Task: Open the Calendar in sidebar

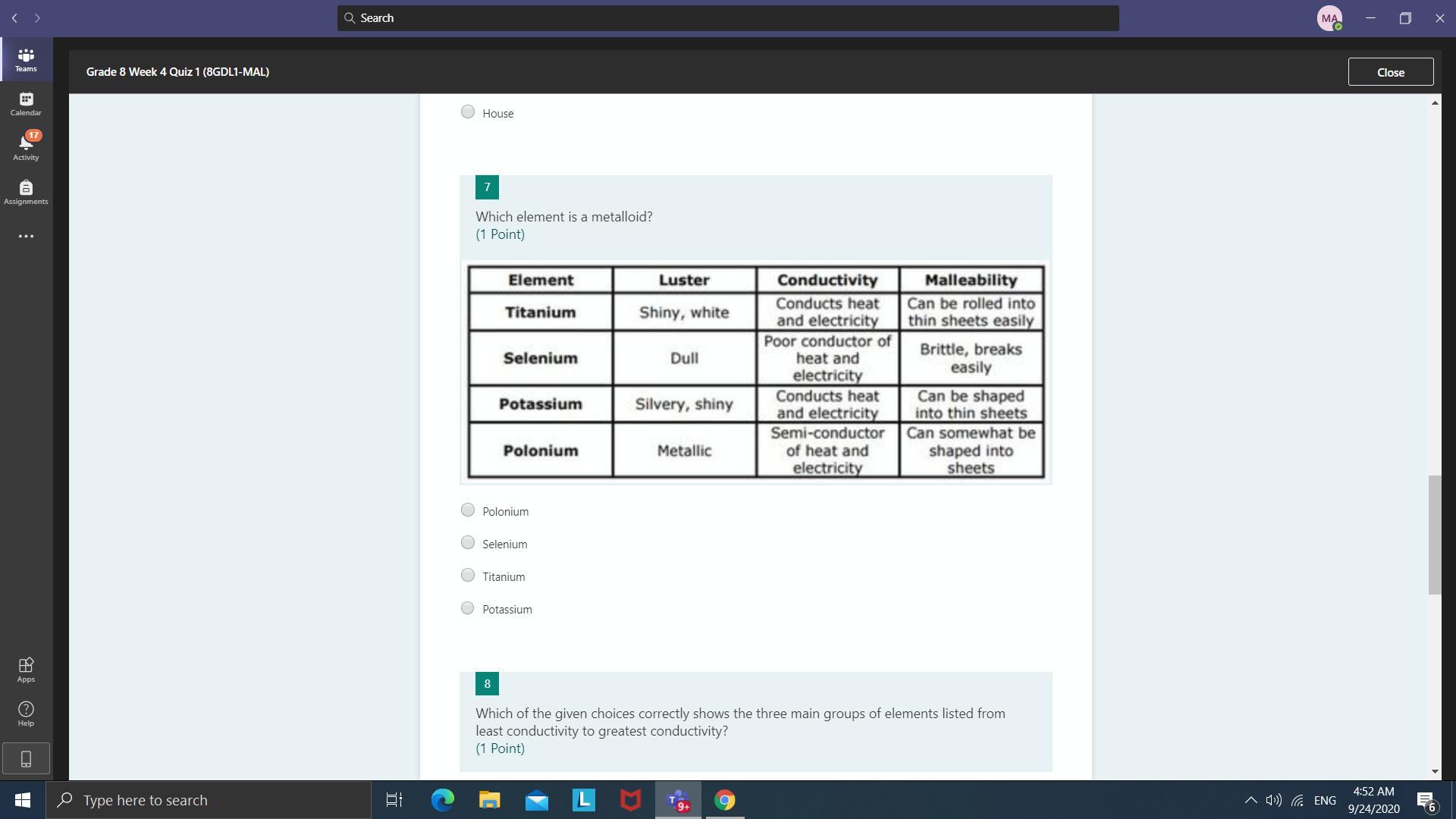Action: coord(26,104)
